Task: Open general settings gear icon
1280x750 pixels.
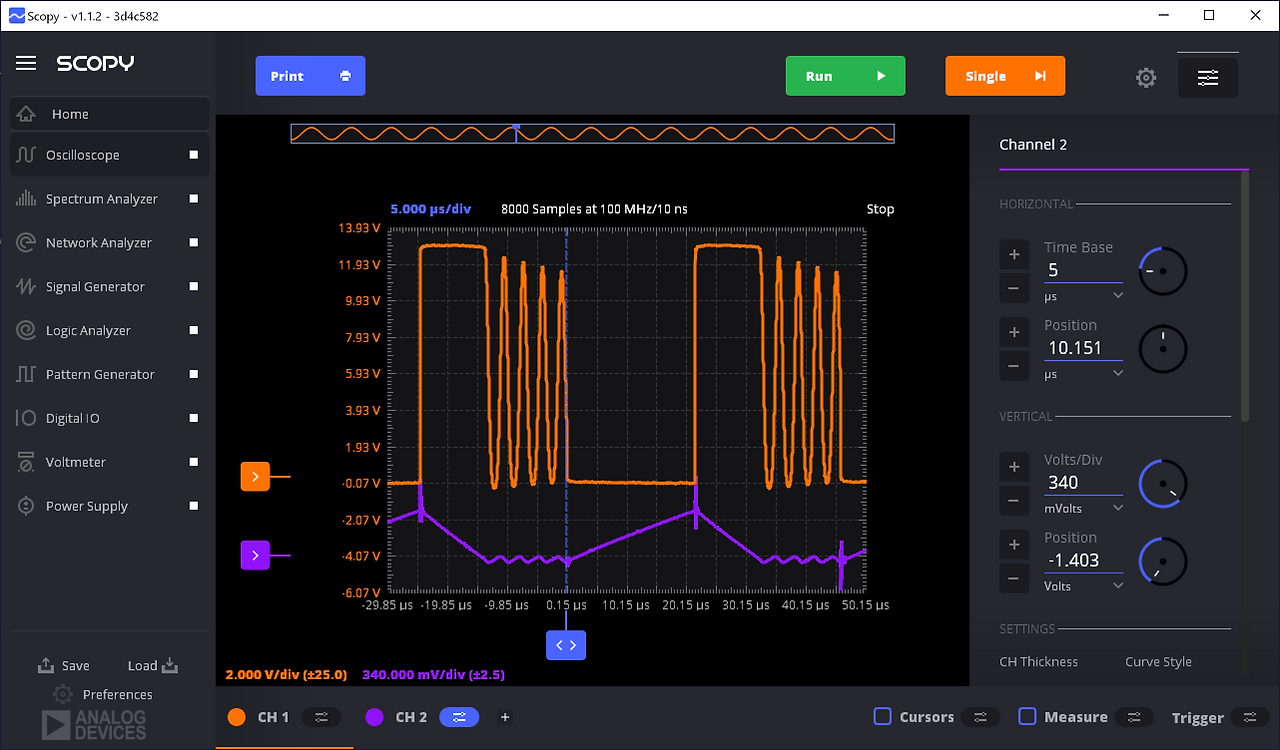Action: pyautogui.click(x=1146, y=77)
